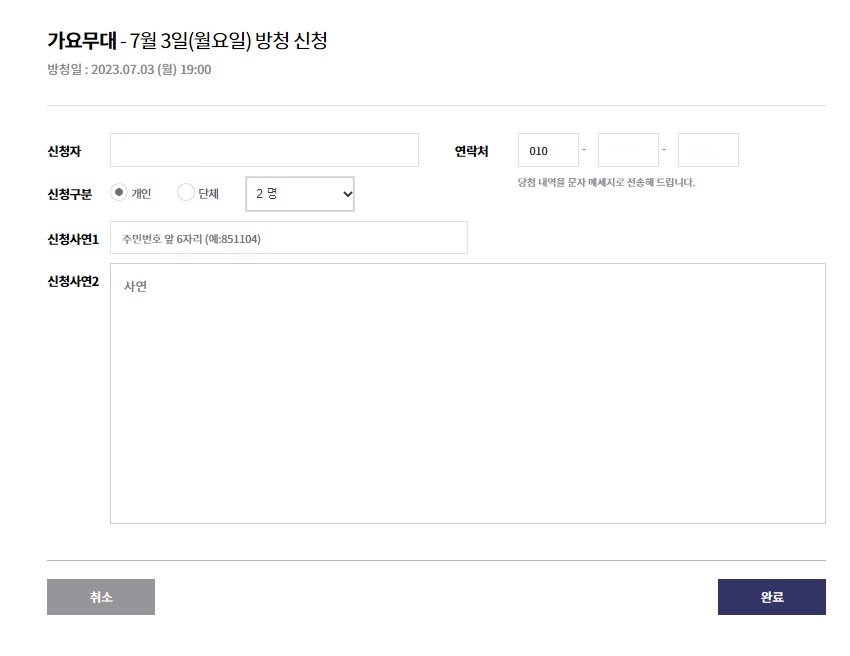Click the 연락처 field label
The width and height of the screenshot is (850, 656).
click(470, 149)
